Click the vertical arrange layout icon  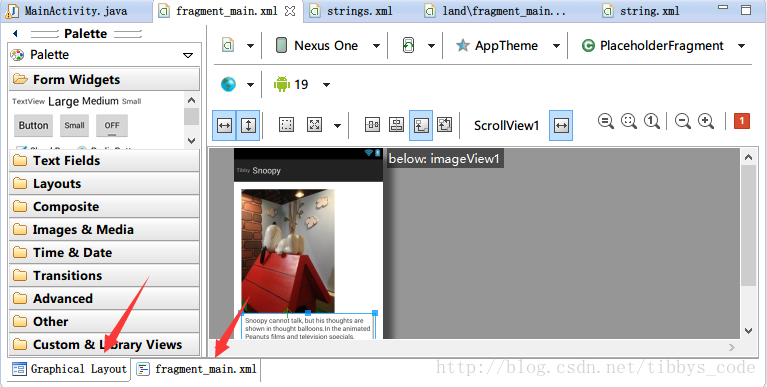point(396,124)
